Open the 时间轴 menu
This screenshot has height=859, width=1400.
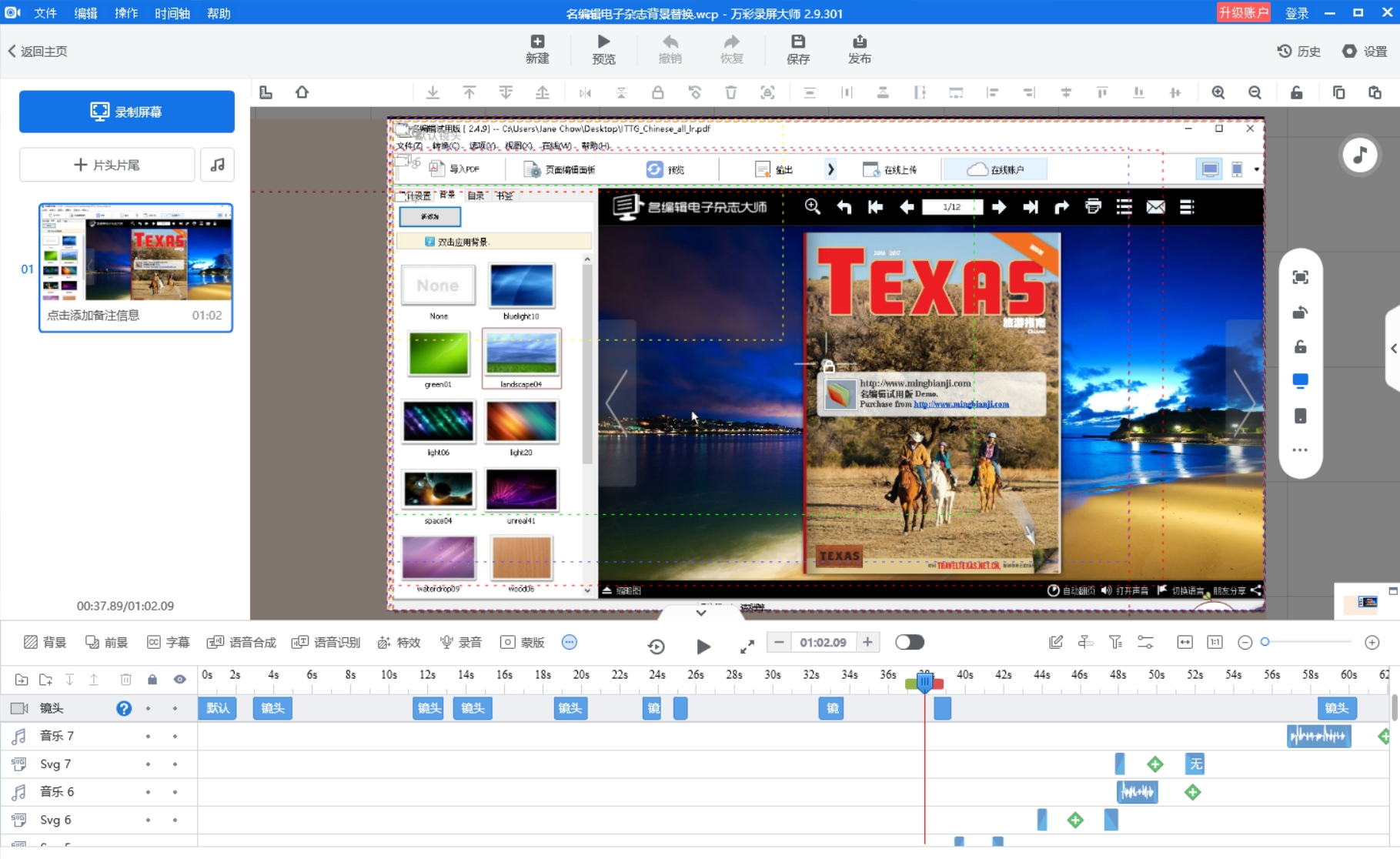[x=172, y=13]
